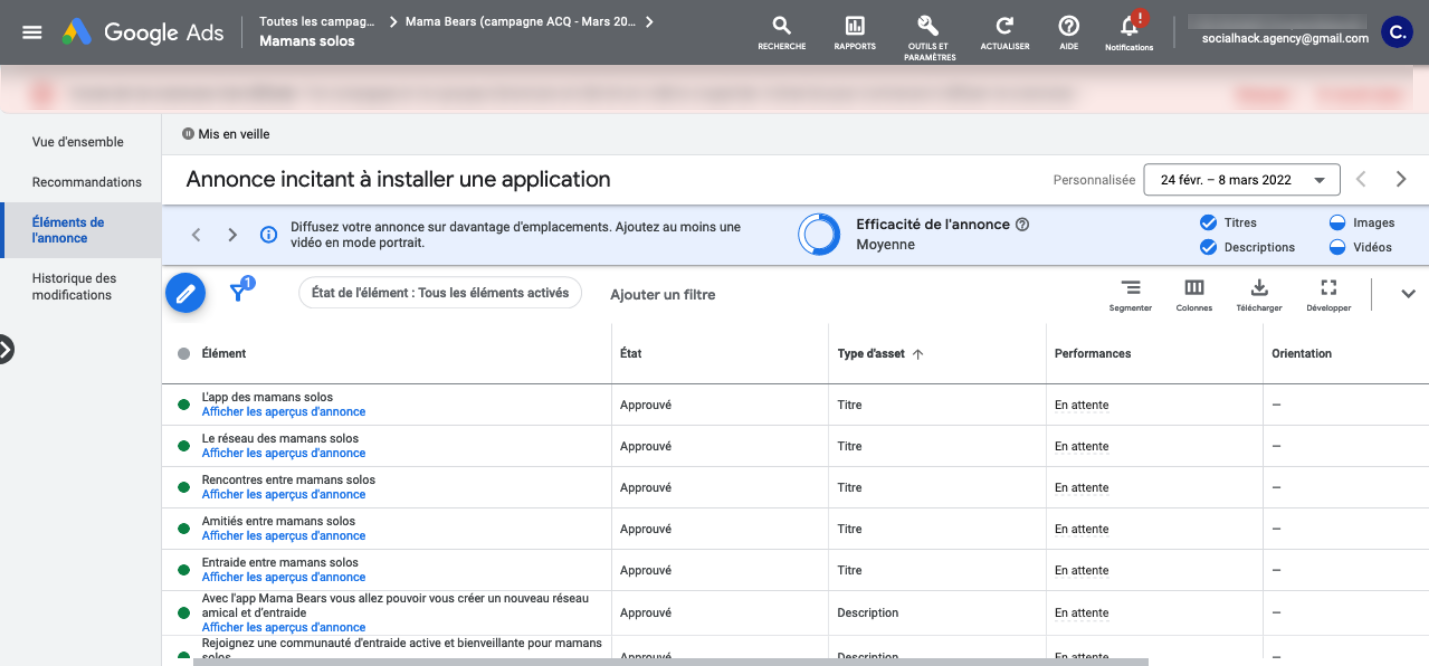The width and height of the screenshot is (1429, 666).
Task: Expand table with Développer icon
Action: point(1328,289)
